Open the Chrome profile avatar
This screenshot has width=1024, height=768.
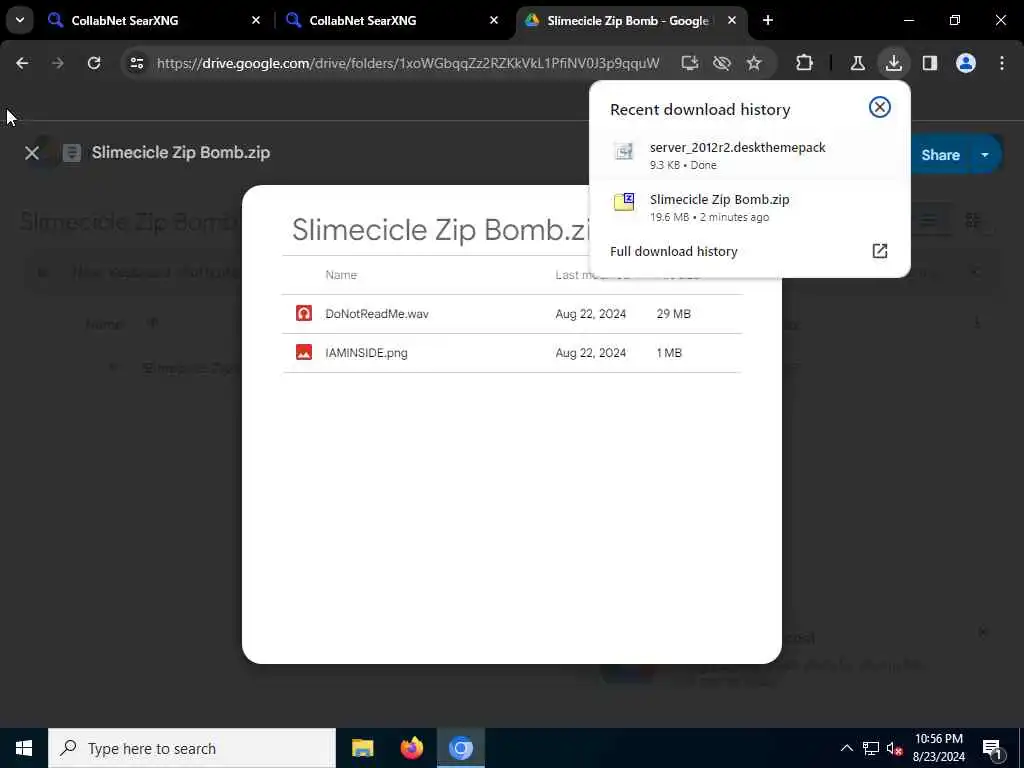966,63
